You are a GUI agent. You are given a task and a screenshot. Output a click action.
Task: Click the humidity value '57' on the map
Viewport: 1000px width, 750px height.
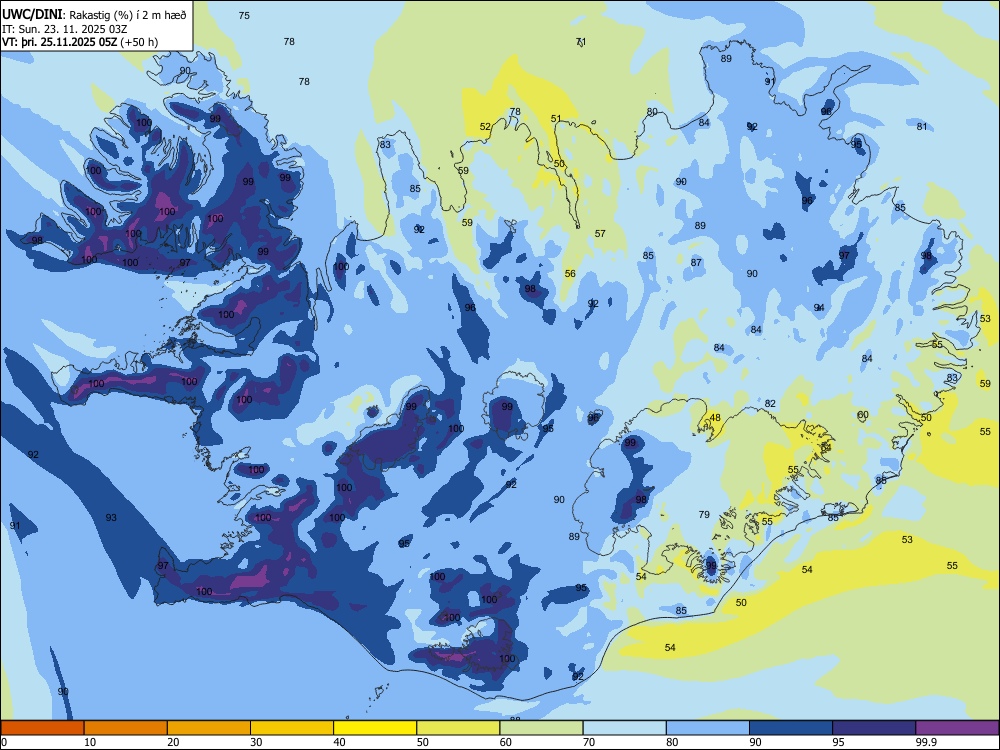click(600, 233)
